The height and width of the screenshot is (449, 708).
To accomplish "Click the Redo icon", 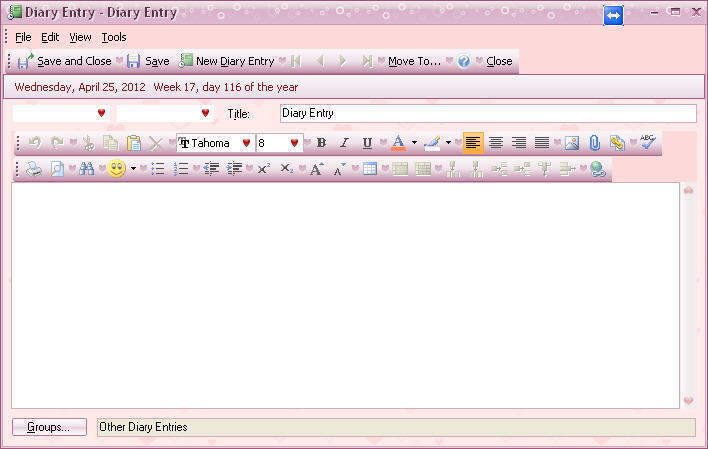I will [57, 143].
